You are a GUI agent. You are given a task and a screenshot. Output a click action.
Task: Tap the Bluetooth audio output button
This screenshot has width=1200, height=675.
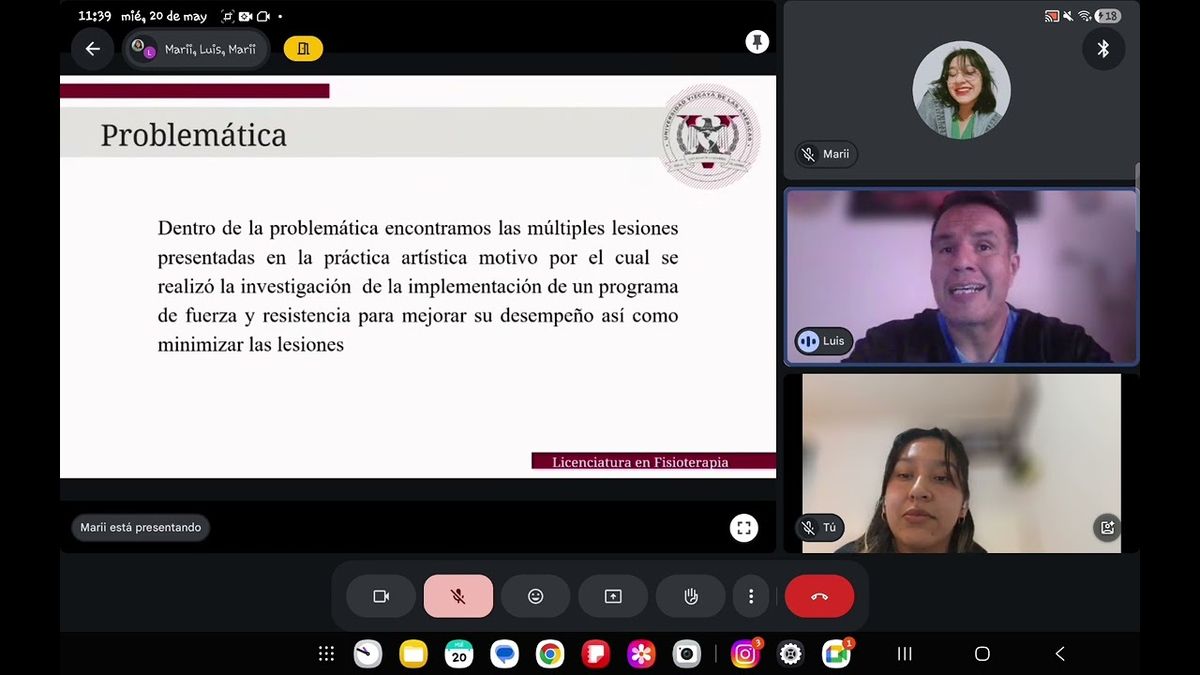pos(1103,49)
